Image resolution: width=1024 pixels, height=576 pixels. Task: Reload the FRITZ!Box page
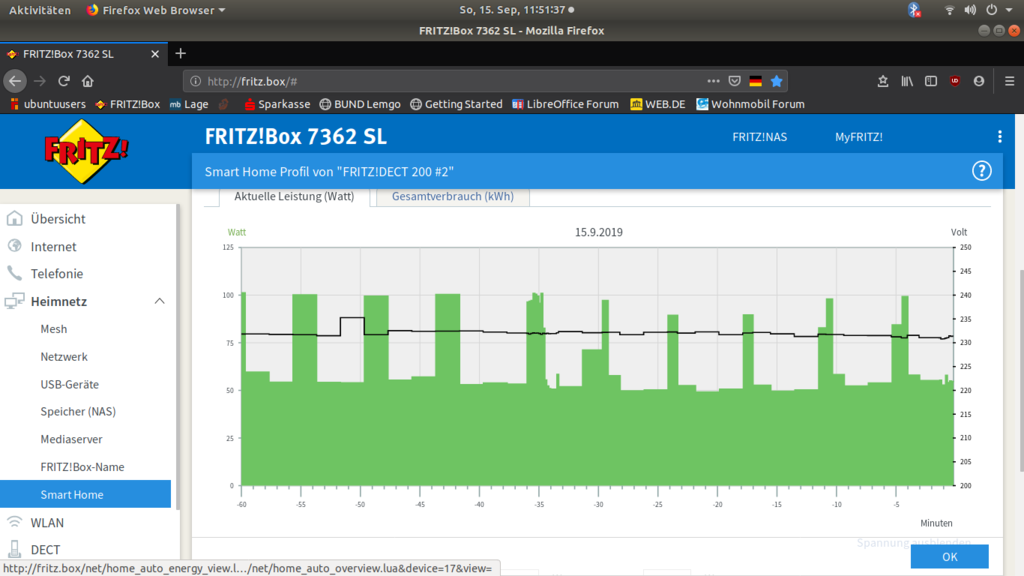(63, 81)
